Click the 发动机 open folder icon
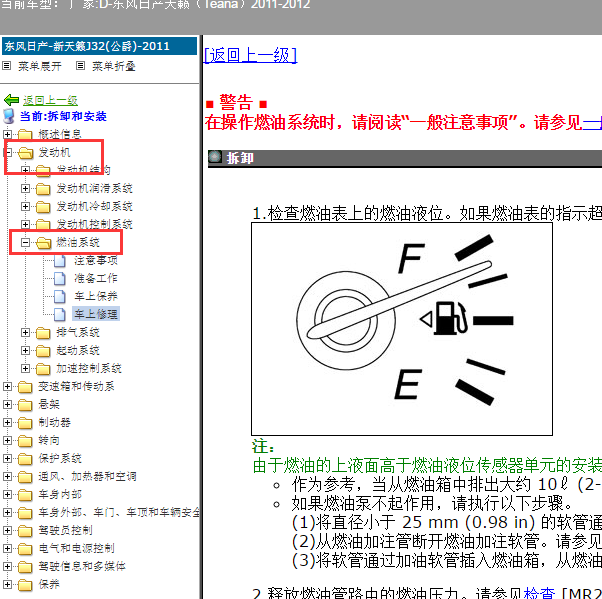This screenshot has width=602, height=599. click(26, 153)
